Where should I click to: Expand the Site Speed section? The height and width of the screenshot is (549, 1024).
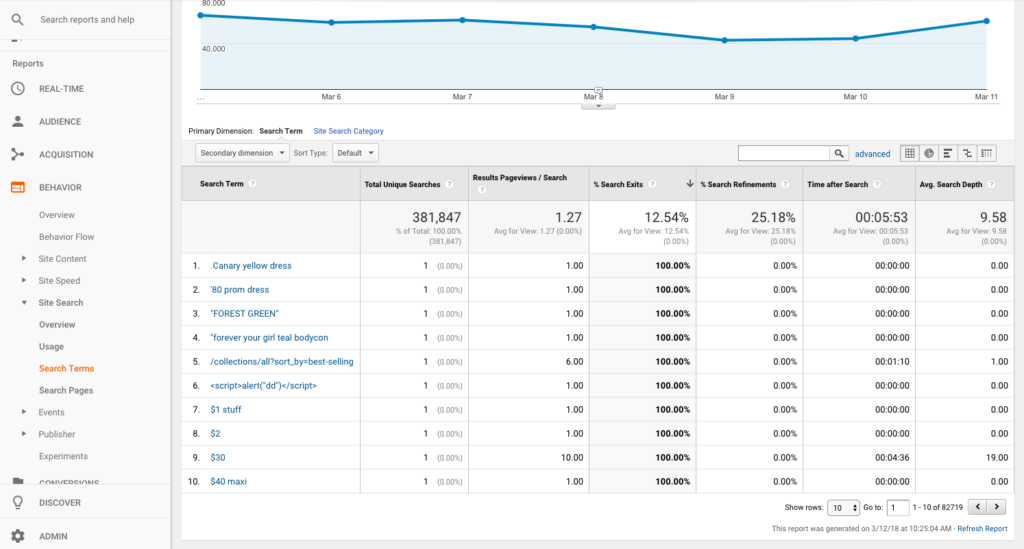[24, 280]
